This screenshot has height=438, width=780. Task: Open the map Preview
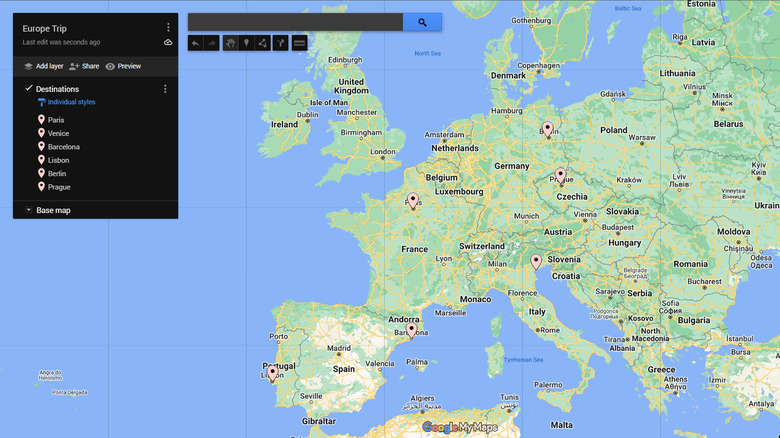point(123,66)
